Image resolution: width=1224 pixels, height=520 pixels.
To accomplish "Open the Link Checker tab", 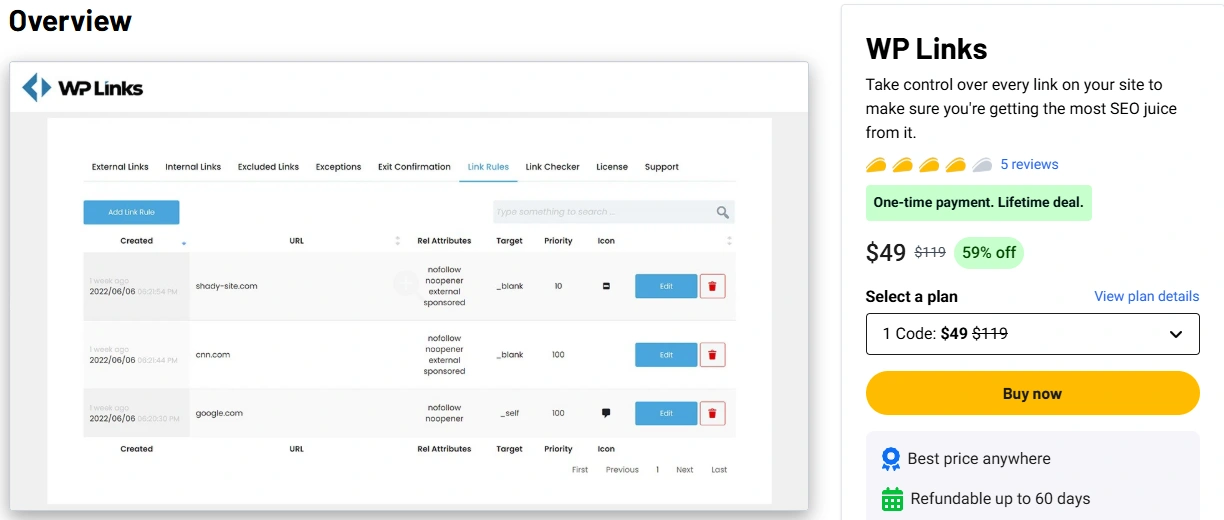I will [x=552, y=167].
